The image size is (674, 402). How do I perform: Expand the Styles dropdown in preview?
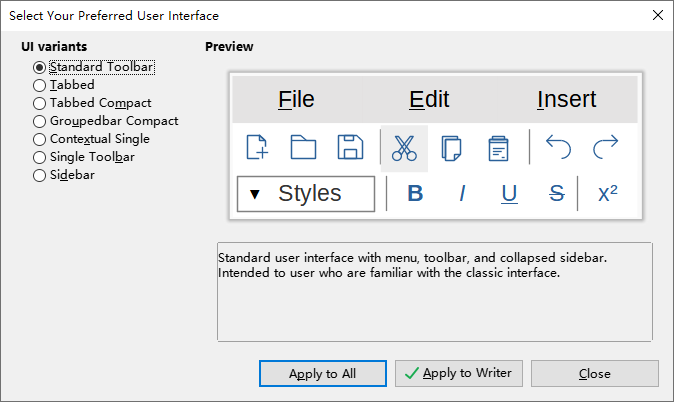pyautogui.click(x=306, y=194)
